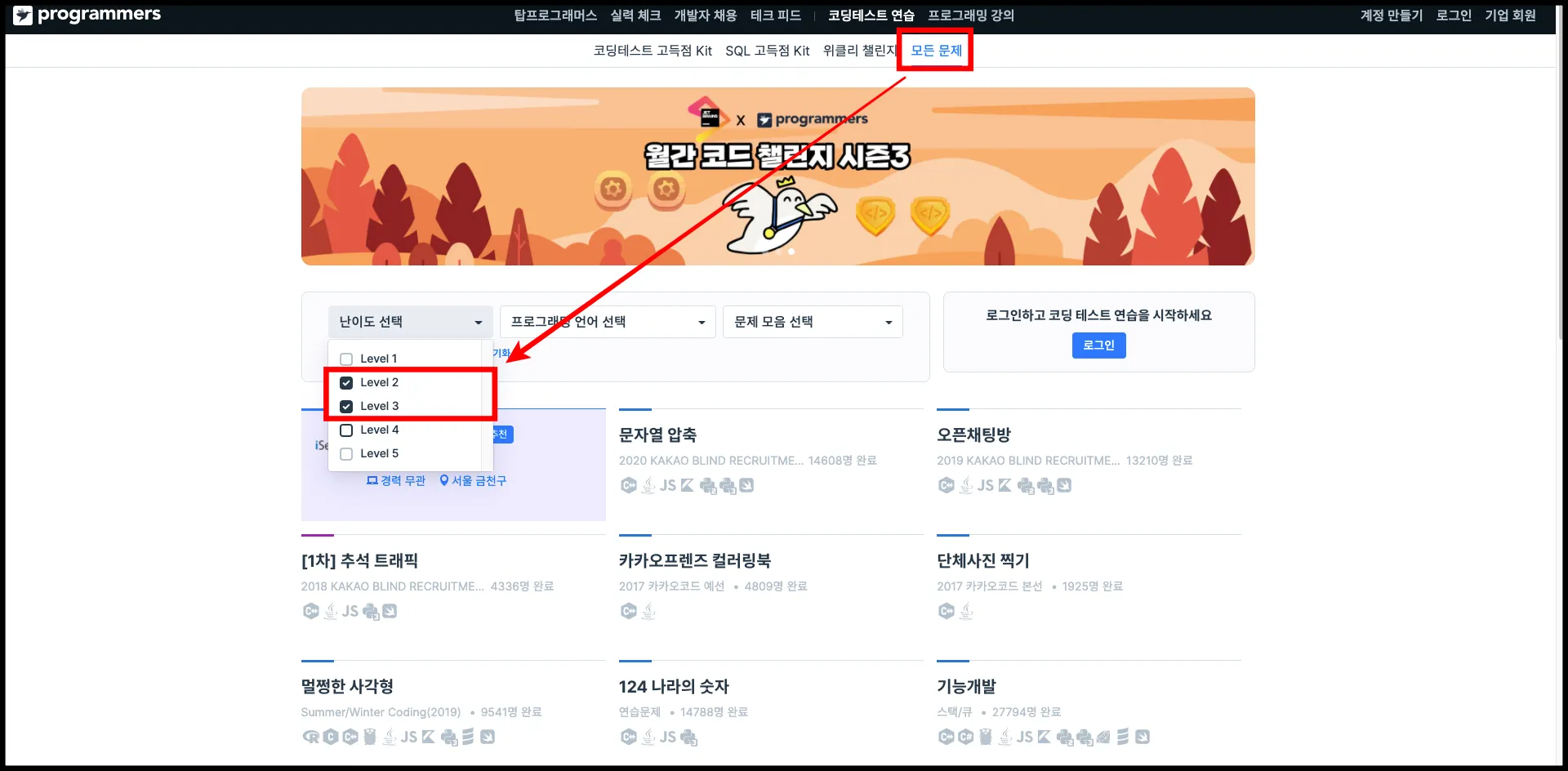The height and width of the screenshot is (771, 1568).
Task: Expand the 문제 모음 선택 dropdown
Action: pyautogui.click(x=813, y=322)
